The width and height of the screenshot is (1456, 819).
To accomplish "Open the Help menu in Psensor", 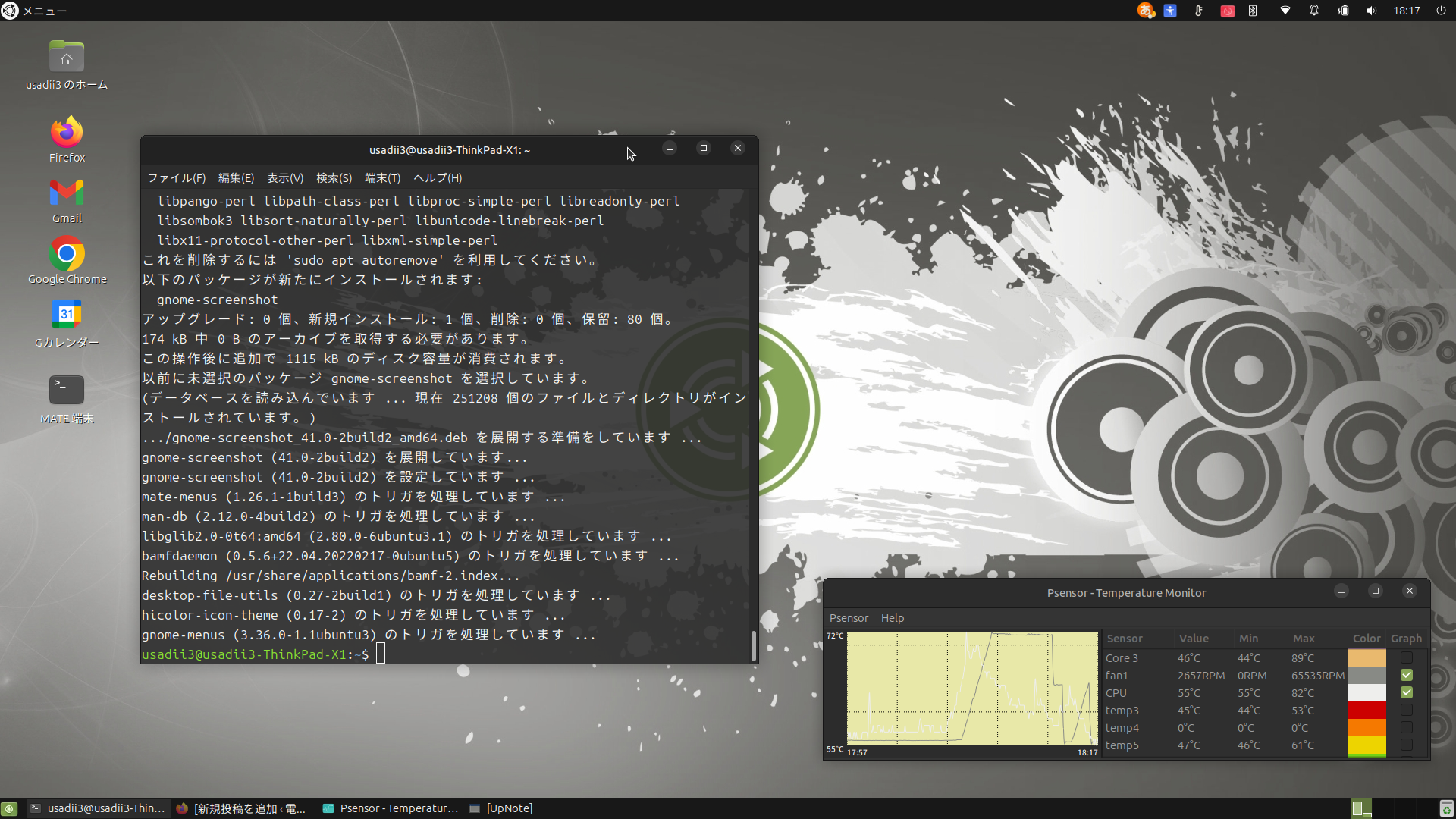I will click(x=892, y=617).
